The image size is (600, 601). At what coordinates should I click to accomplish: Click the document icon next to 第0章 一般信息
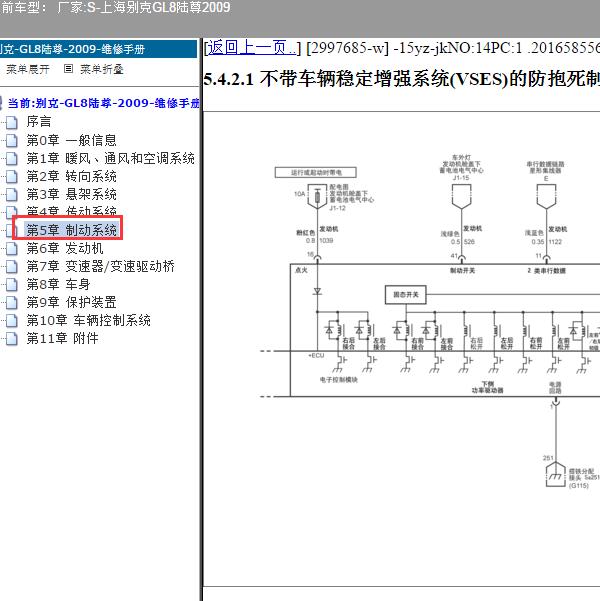tap(12, 140)
